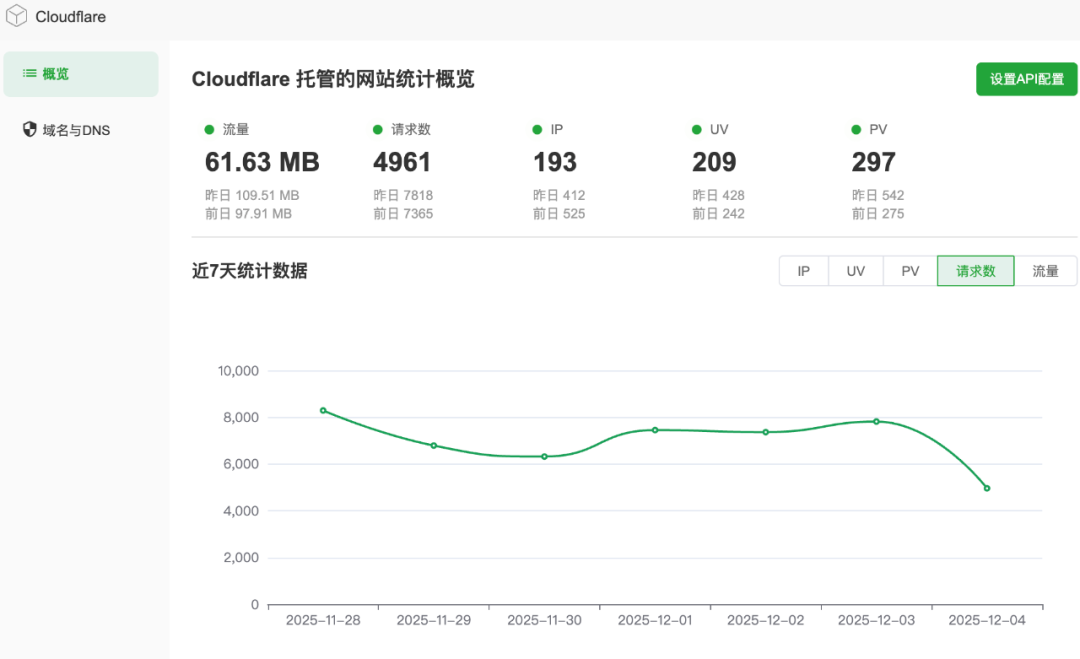Select the 流量 chart tab
This screenshot has width=1080, height=659.
[x=1045, y=271]
